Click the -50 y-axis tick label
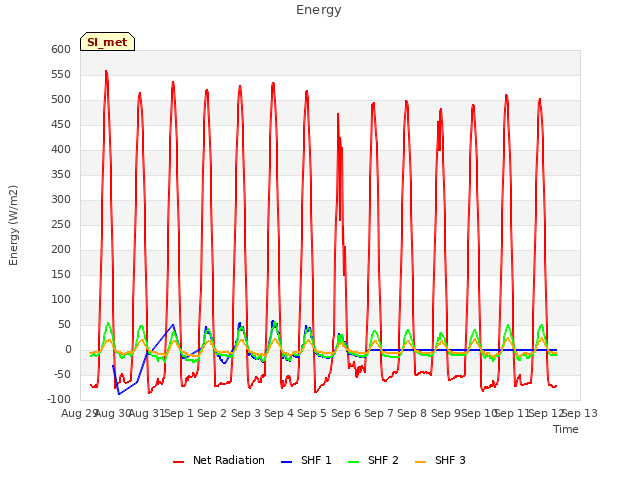 pos(61,375)
